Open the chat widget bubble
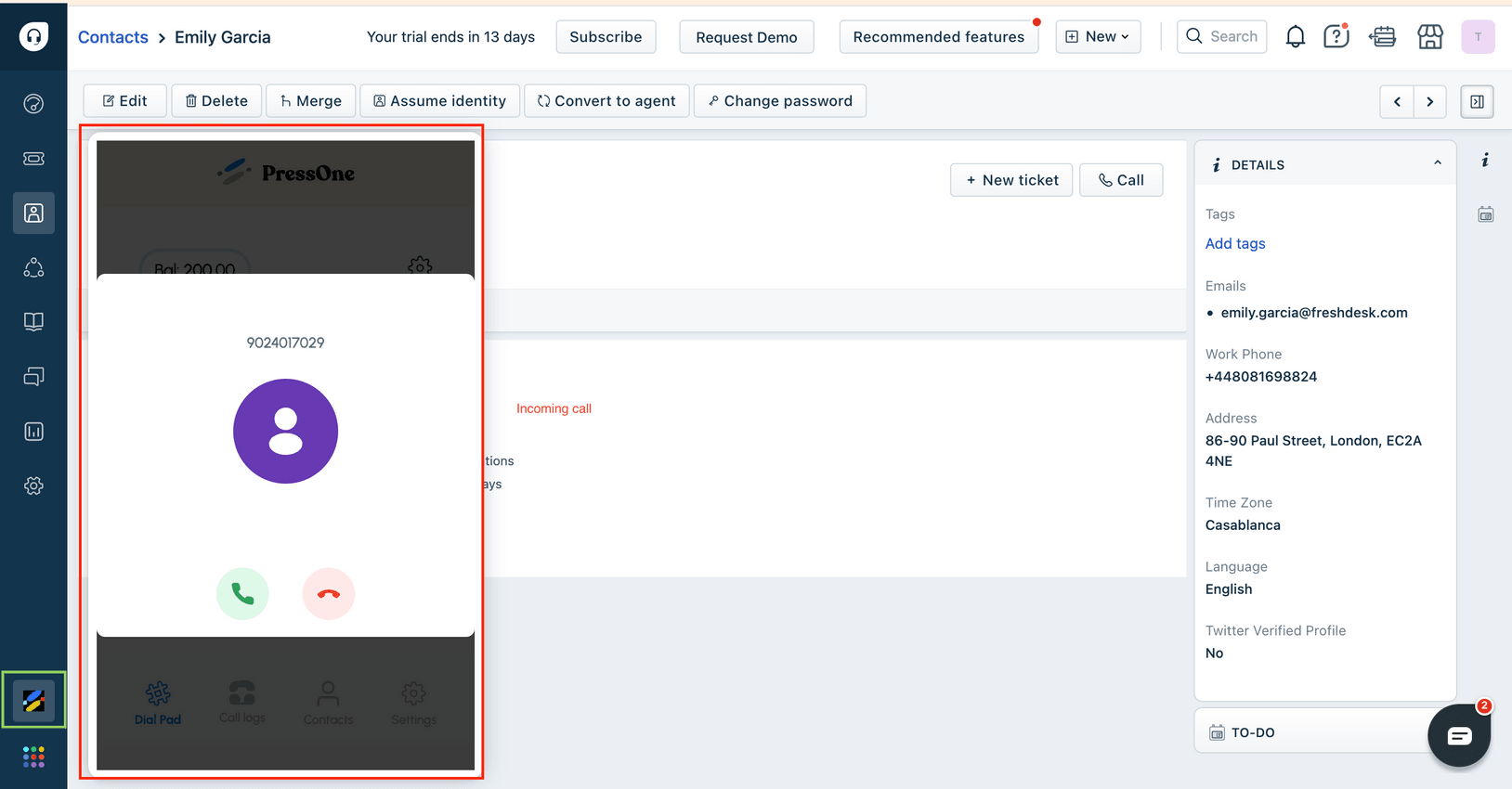 point(1458,736)
